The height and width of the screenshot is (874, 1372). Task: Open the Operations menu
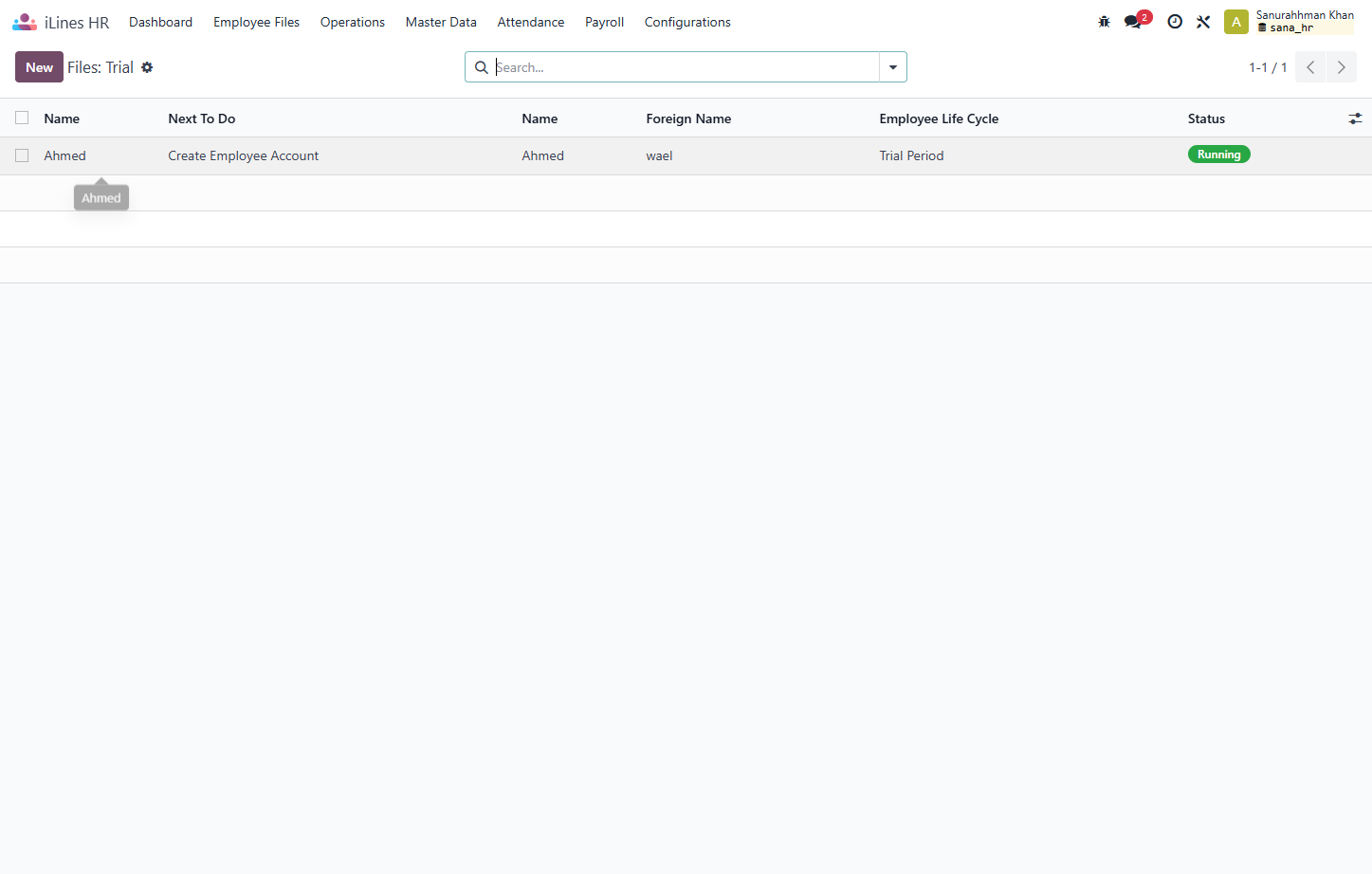353,22
